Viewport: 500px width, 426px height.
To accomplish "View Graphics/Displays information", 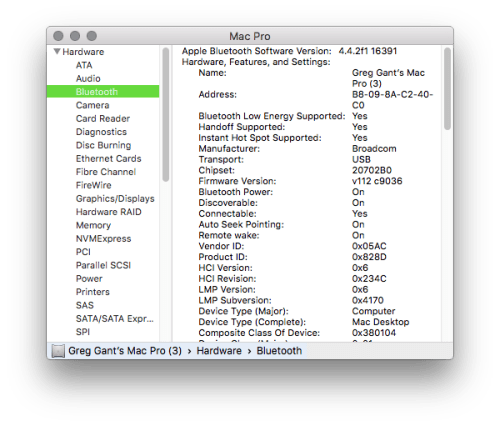I will pyautogui.click(x=115, y=199).
